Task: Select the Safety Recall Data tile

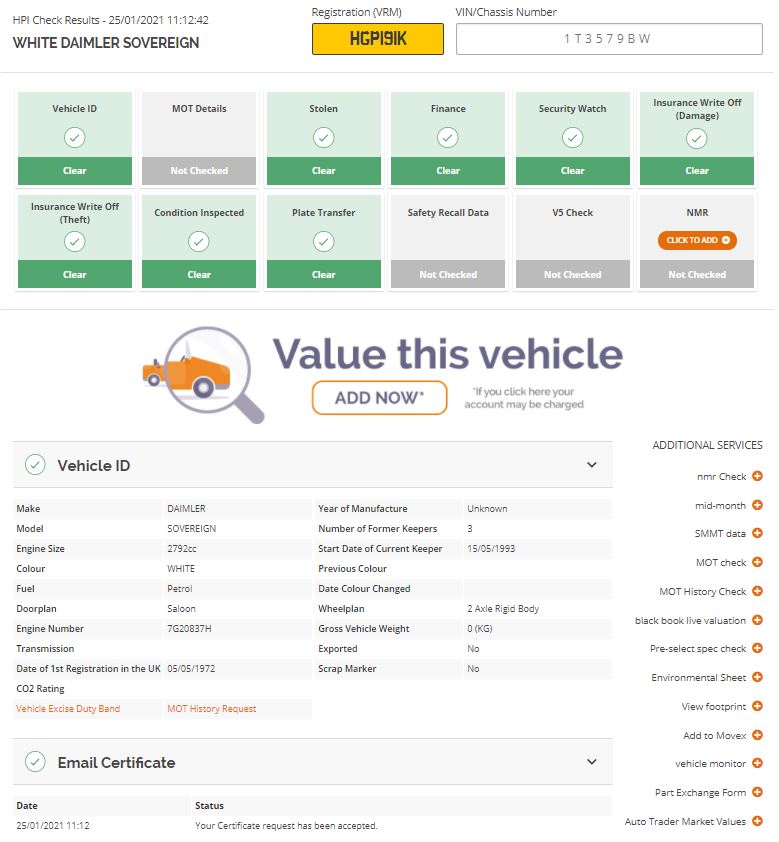Action: coord(448,242)
